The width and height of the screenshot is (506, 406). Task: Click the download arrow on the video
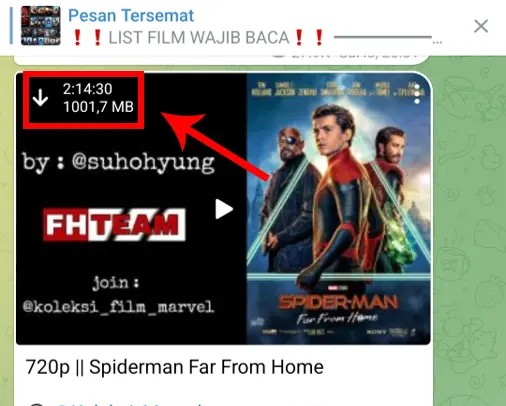point(40,98)
